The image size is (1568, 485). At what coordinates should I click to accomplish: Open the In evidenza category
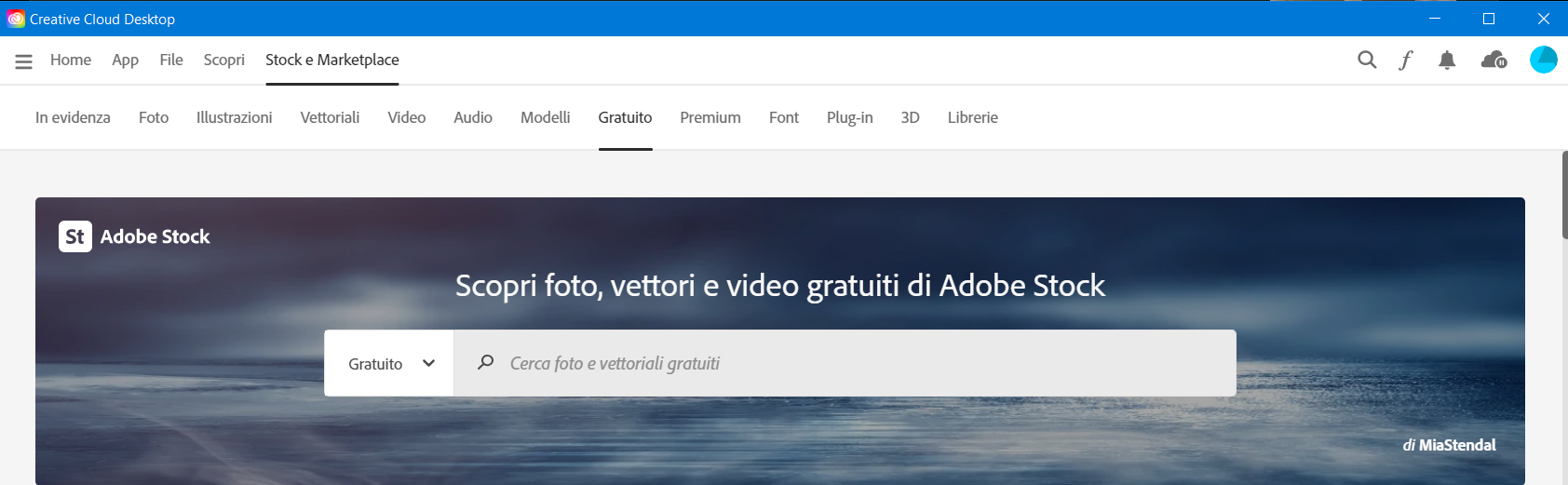[73, 117]
